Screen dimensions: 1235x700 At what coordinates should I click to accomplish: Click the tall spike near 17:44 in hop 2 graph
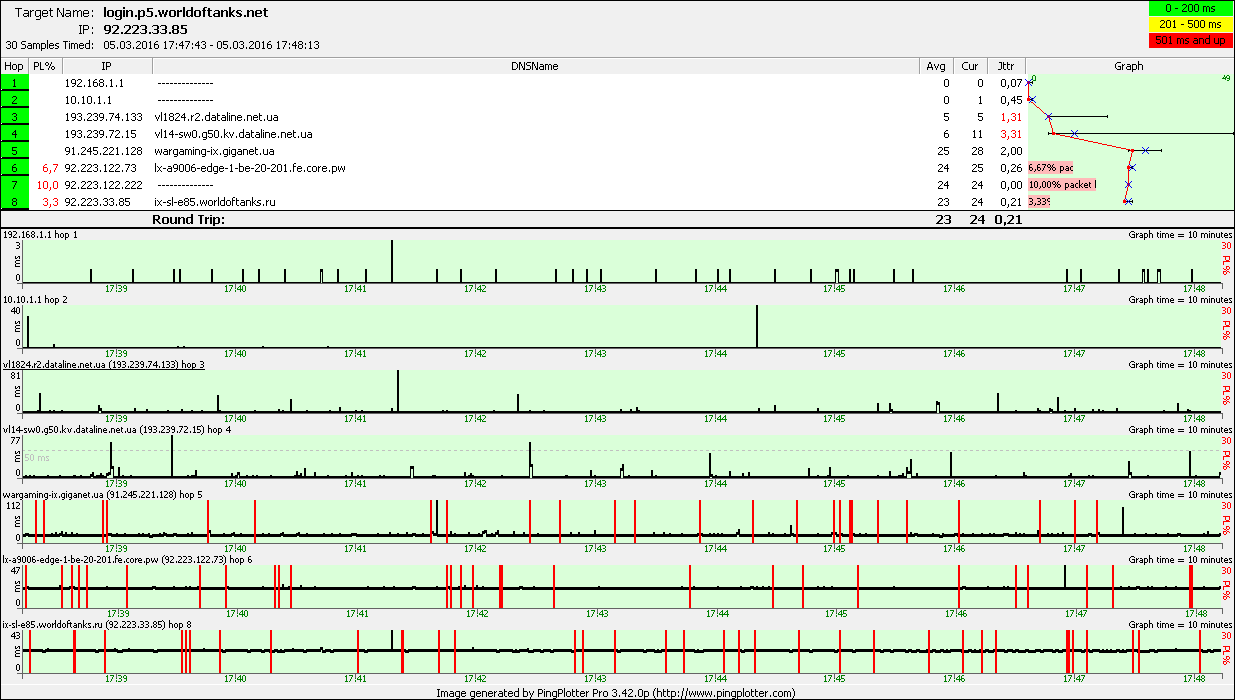pyautogui.click(x=757, y=326)
